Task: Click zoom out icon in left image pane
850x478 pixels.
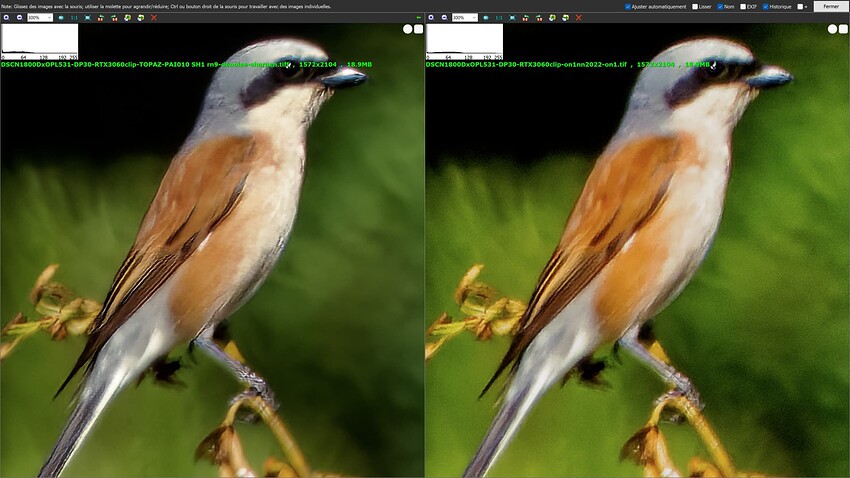Action: (18, 18)
